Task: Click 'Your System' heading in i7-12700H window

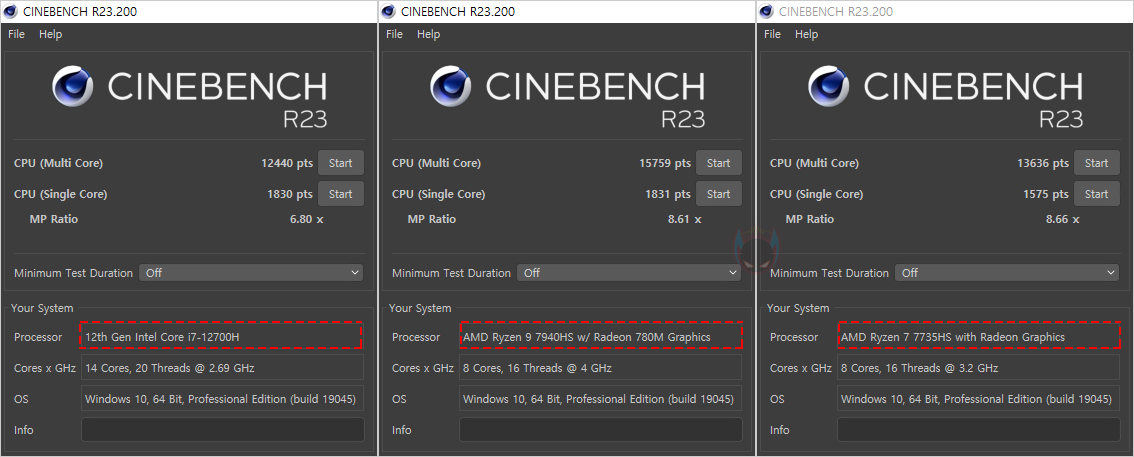Action: pyautogui.click(x=42, y=308)
